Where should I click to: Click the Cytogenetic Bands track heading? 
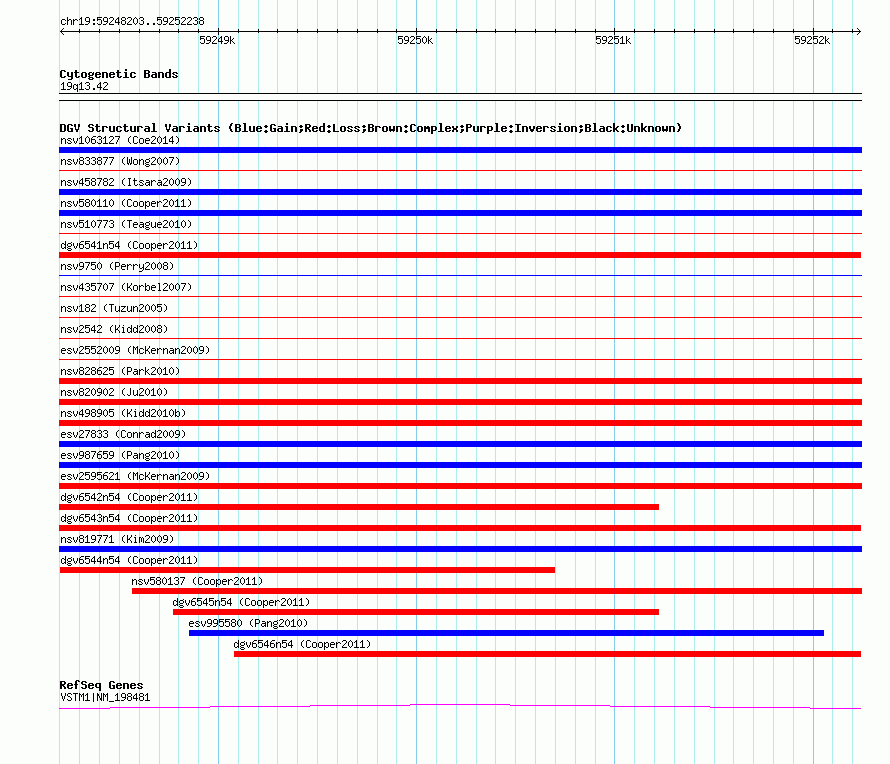pos(119,74)
